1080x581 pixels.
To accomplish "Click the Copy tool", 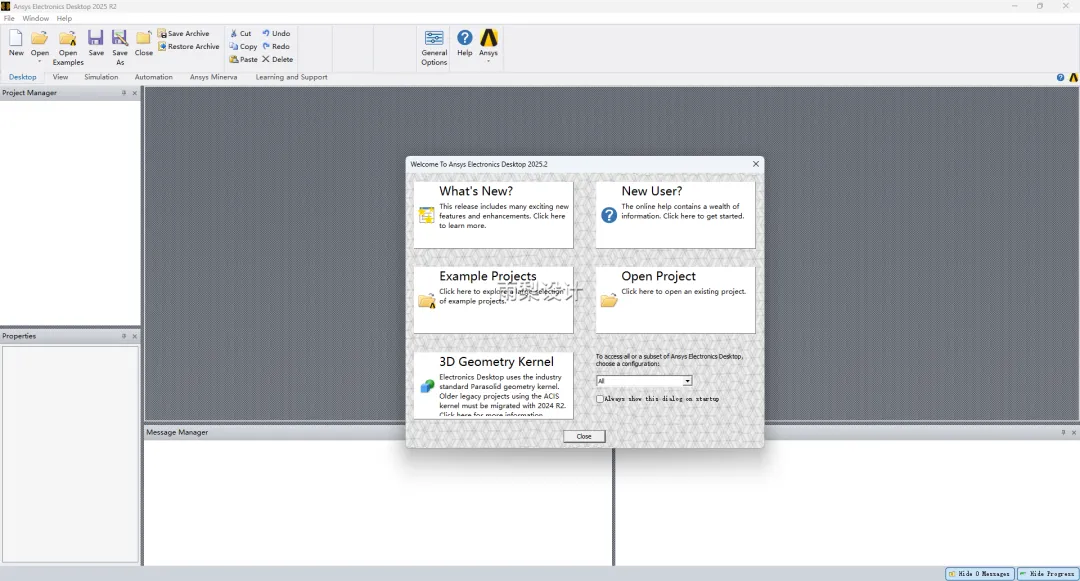I will pos(243,46).
